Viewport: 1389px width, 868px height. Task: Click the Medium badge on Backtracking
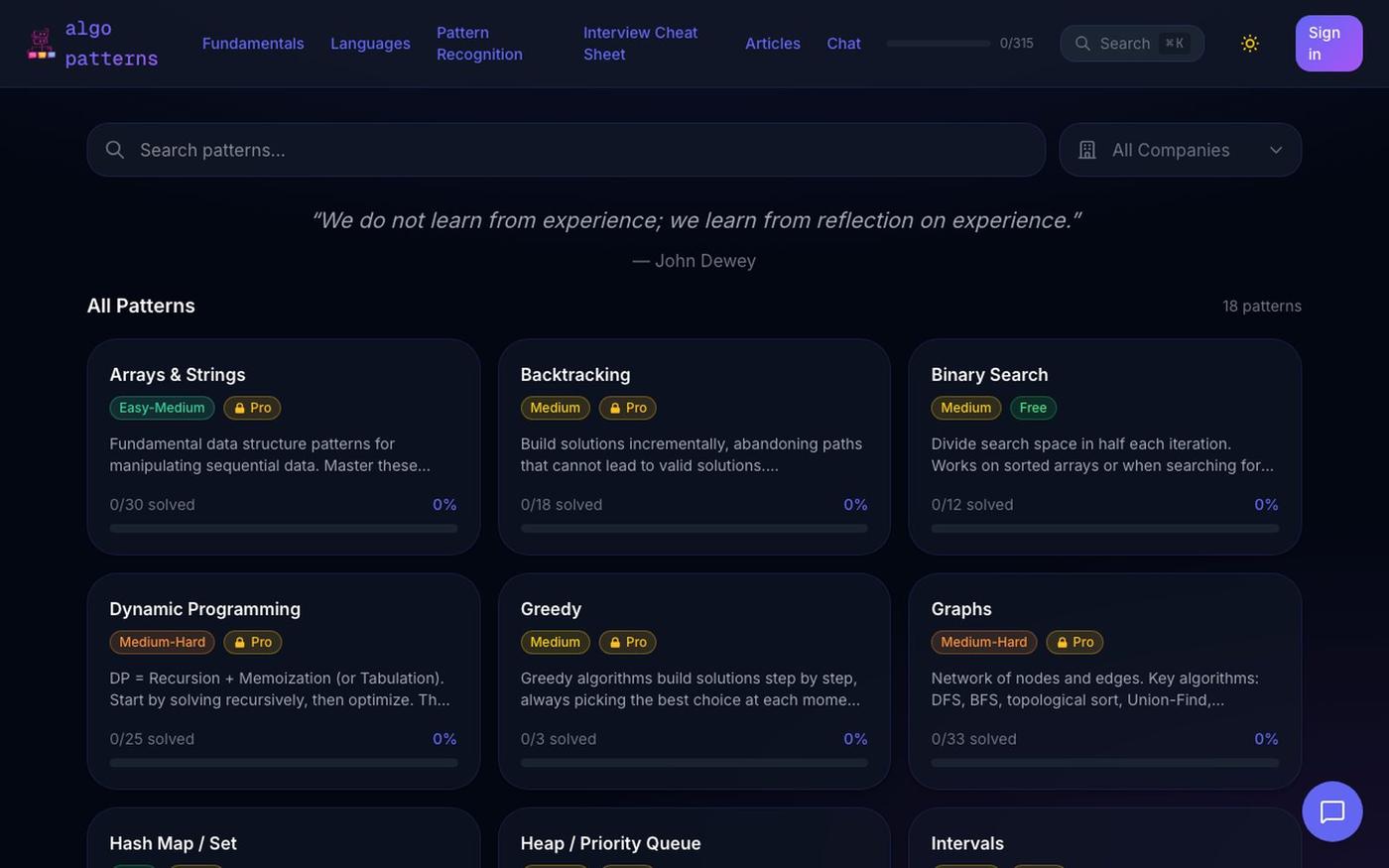tap(555, 408)
